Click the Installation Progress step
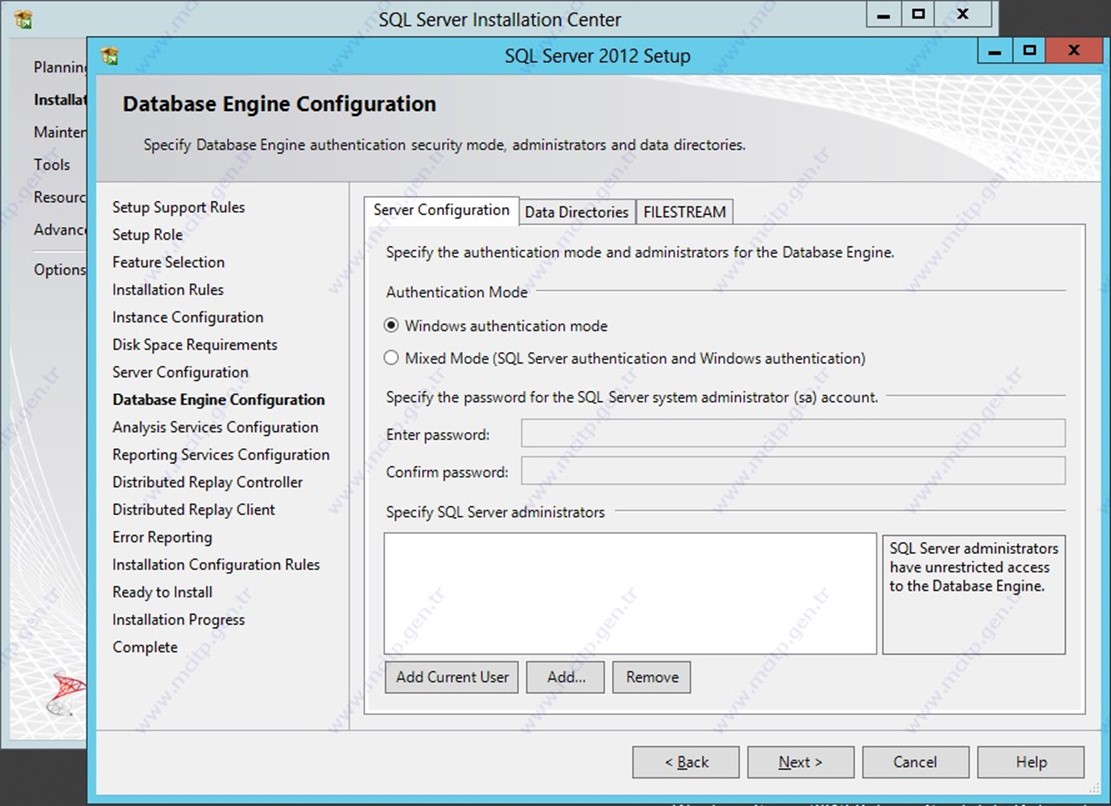Viewport: 1111px width, 806px height. 179,620
